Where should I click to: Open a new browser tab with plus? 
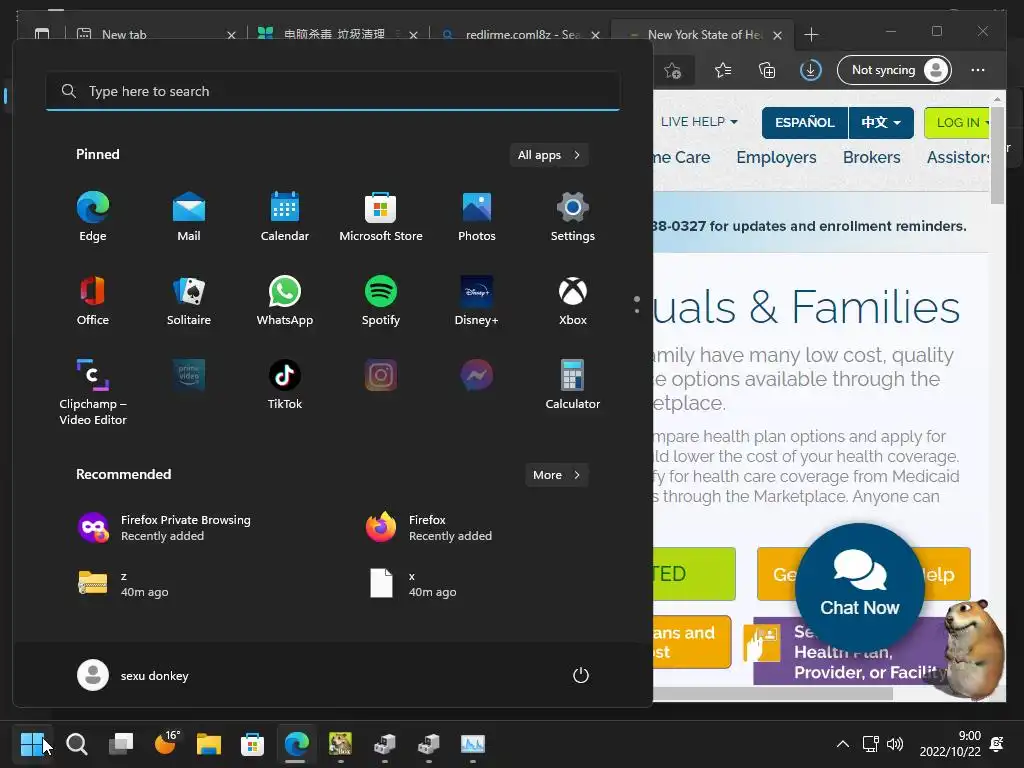tap(811, 35)
